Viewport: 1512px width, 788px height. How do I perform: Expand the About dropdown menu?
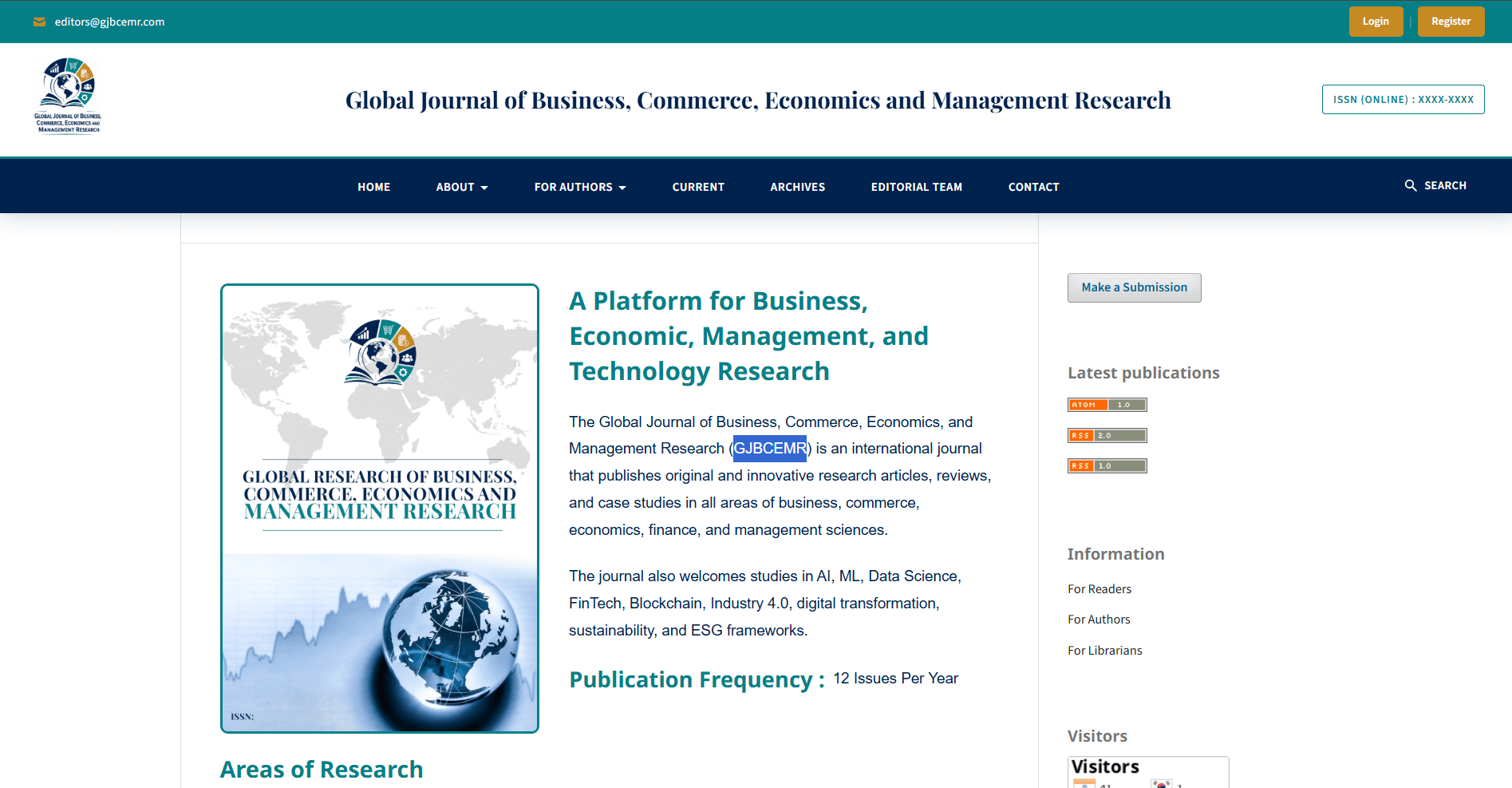pyautogui.click(x=462, y=187)
